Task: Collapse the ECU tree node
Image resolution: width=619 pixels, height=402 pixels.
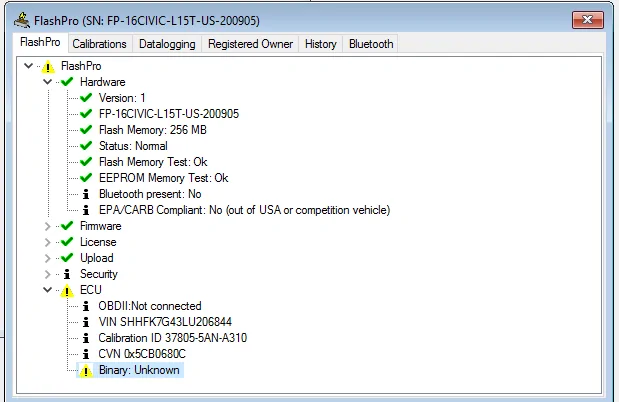Action: click(x=47, y=290)
